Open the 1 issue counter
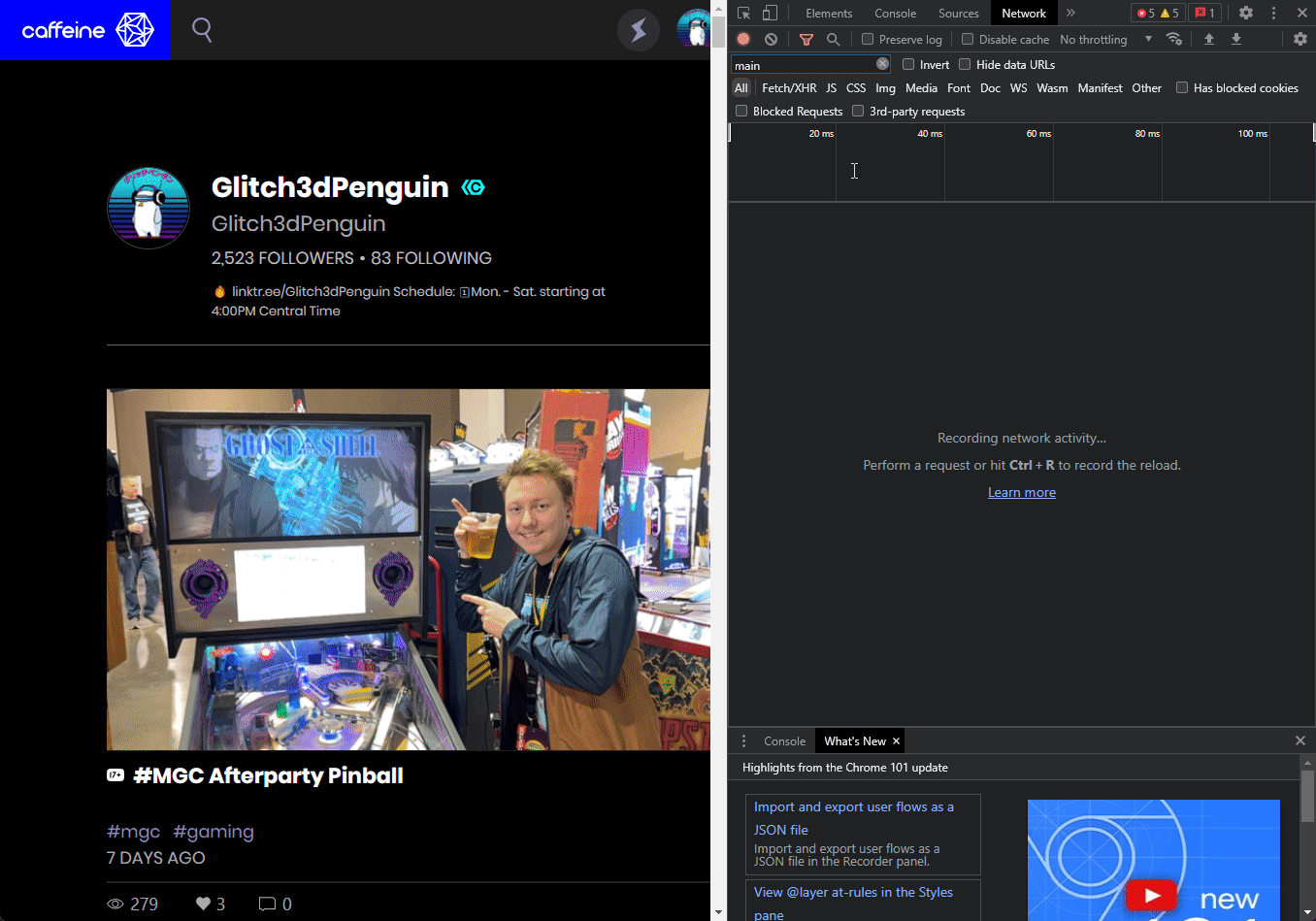Image resolution: width=1316 pixels, height=921 pixels. pyautogui.click(x=1204, y=13)
